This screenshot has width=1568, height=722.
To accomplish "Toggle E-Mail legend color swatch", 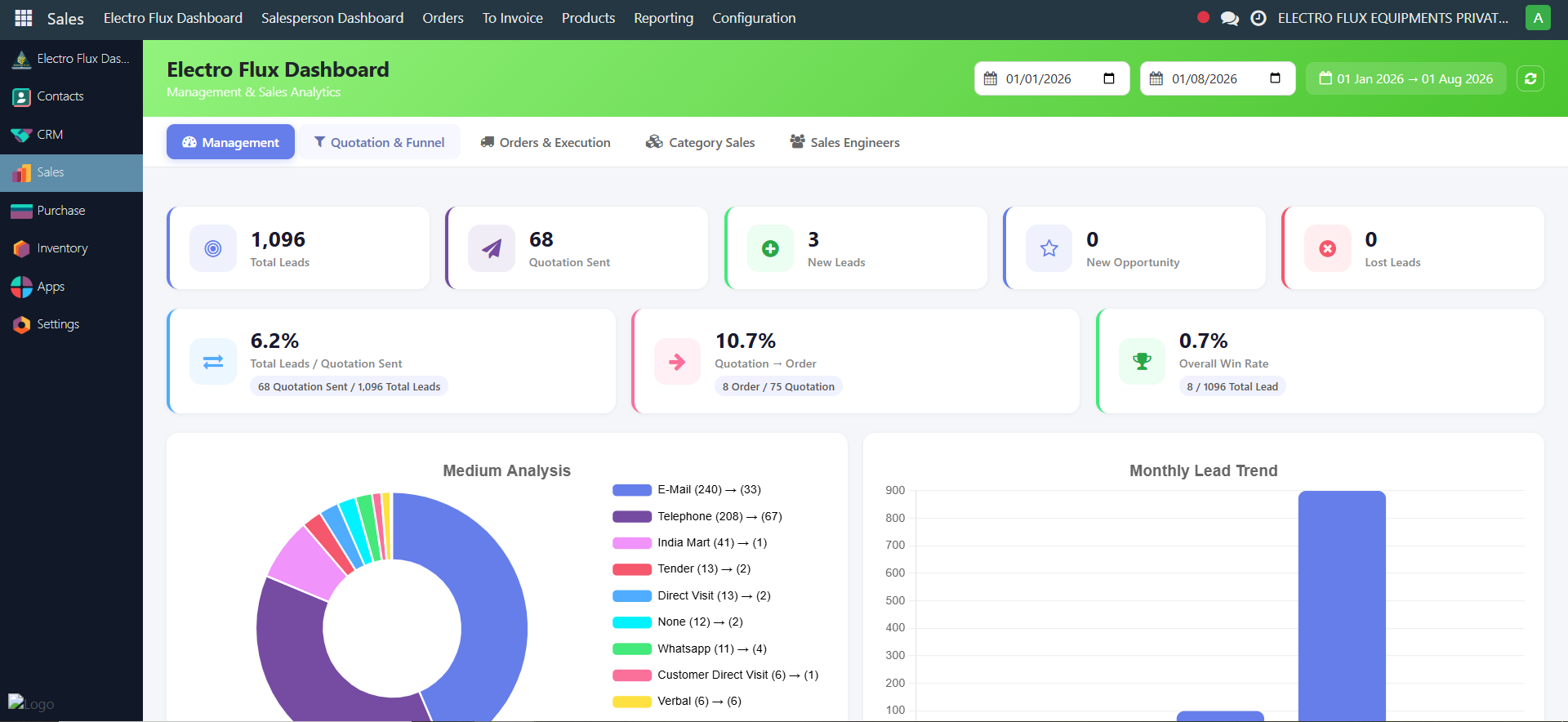I will pyautogui.click(x=632, y=490).
